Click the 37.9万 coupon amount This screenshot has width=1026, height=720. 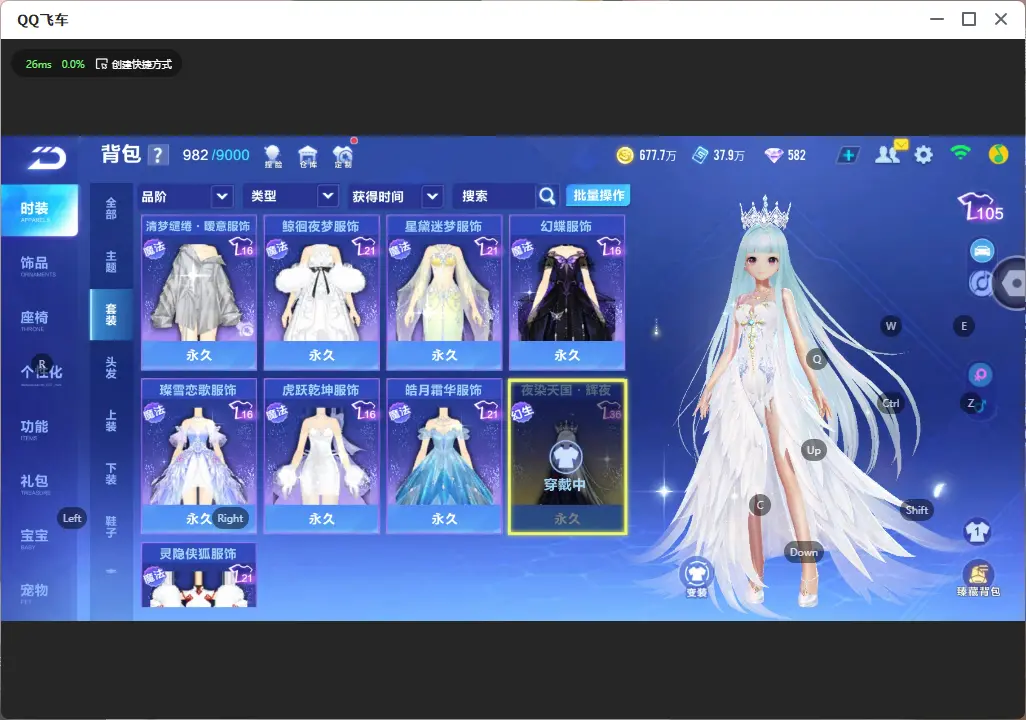729,155
